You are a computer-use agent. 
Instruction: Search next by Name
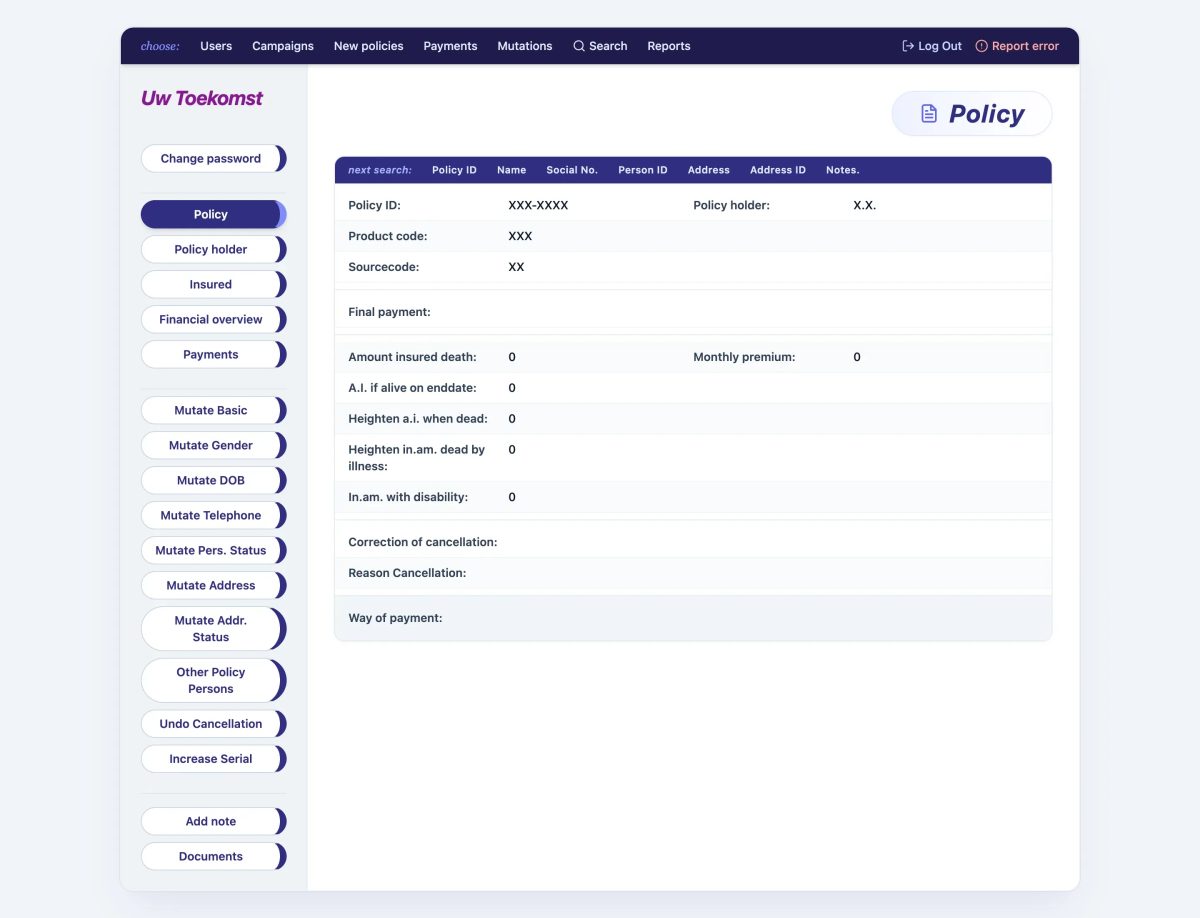coord(511,170)
